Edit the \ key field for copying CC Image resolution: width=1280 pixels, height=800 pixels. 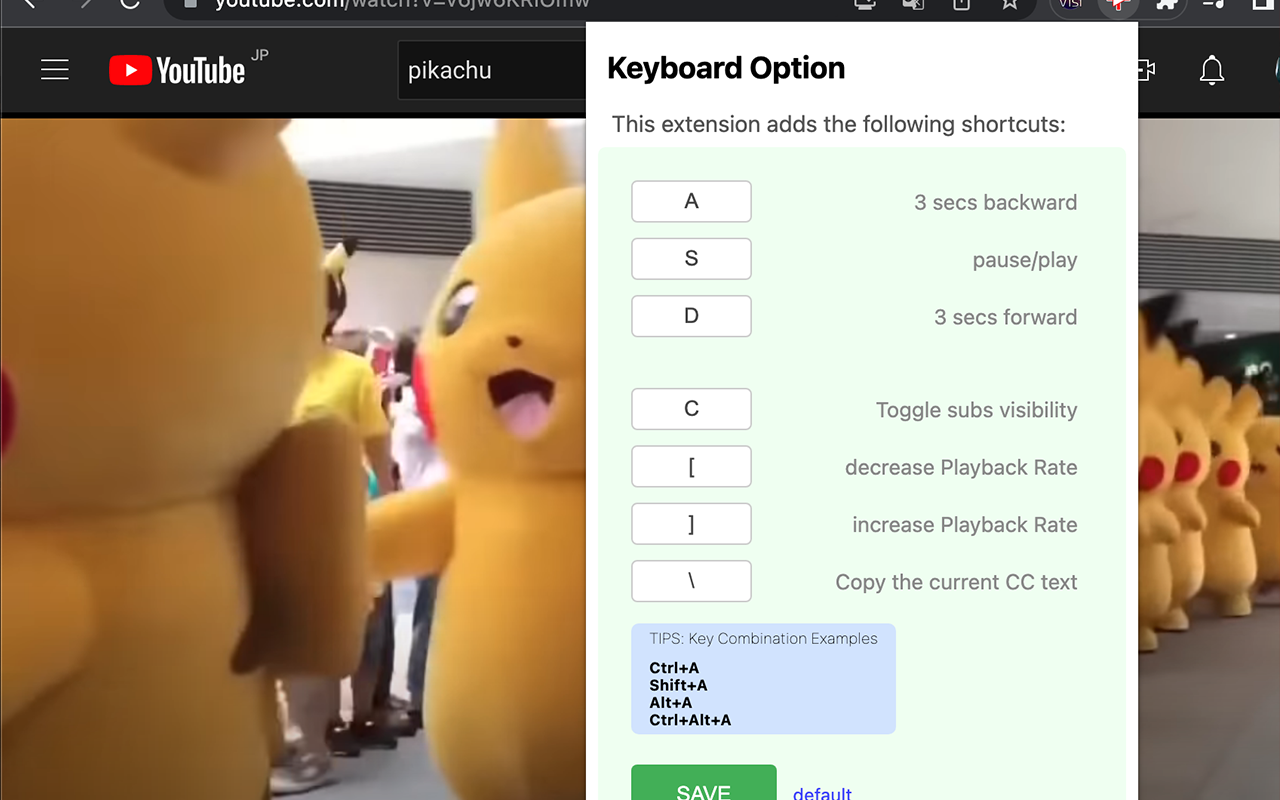(691, 581)
